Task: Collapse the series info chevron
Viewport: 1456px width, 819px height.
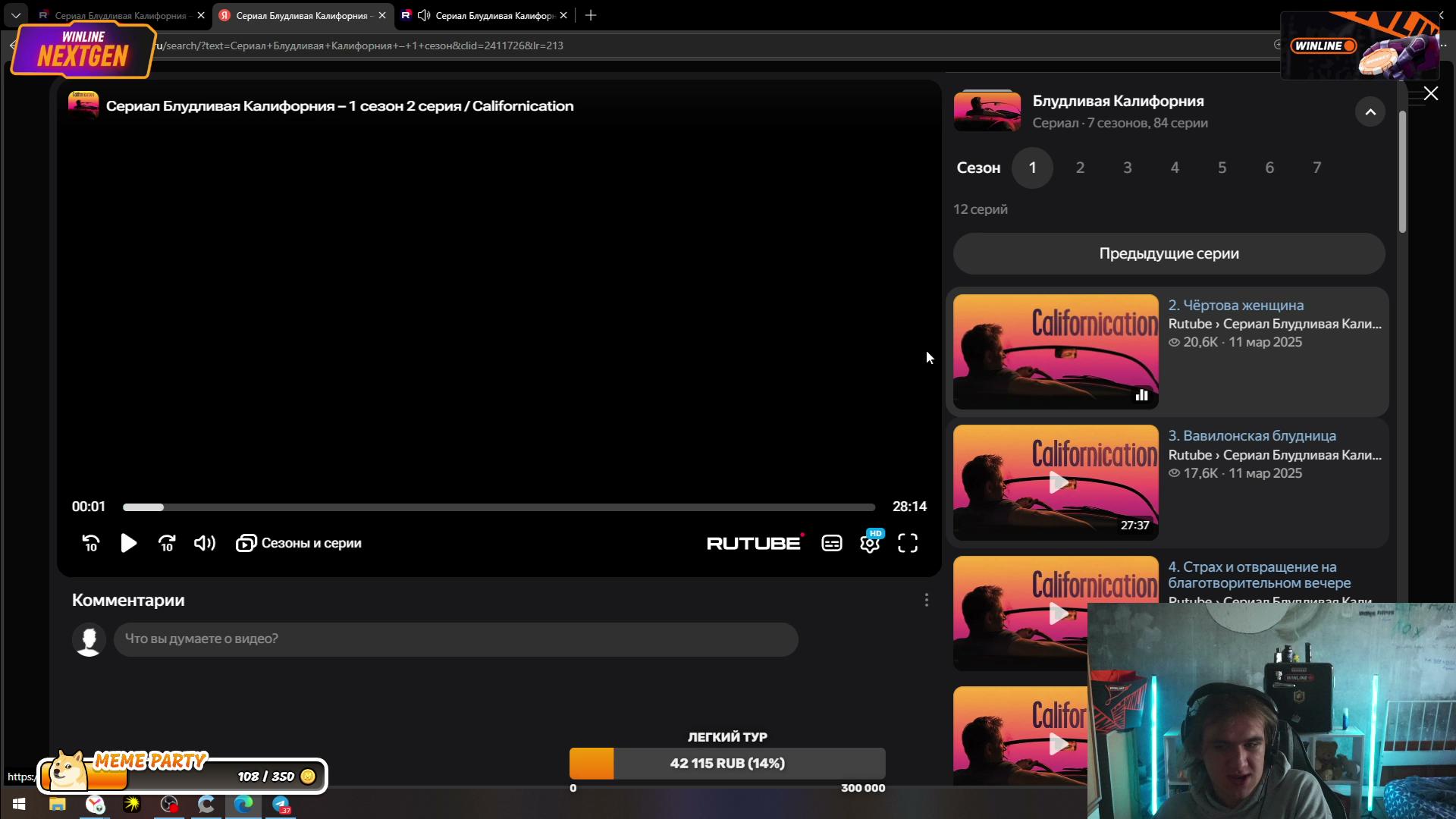Action: point(1370,112)
